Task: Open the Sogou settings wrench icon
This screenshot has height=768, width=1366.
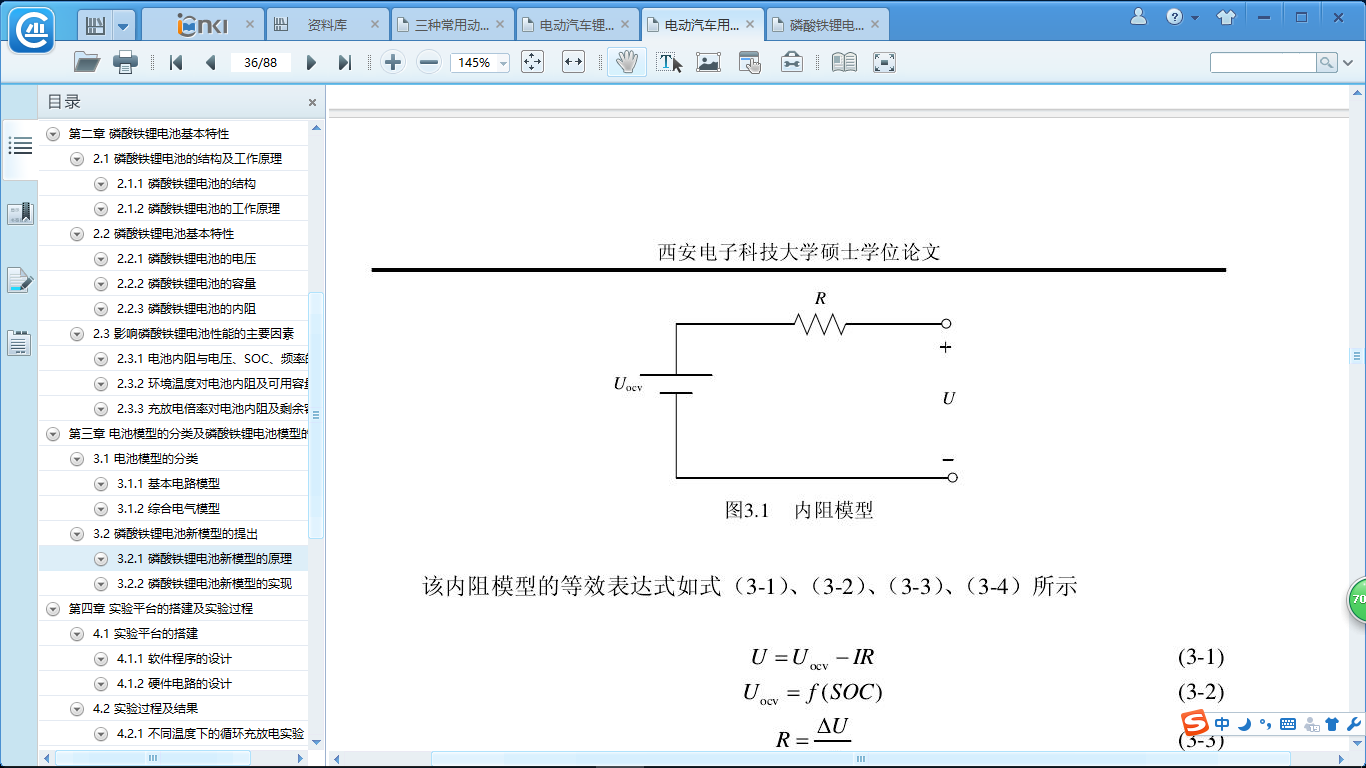Action: click(x=1354, y=724)
